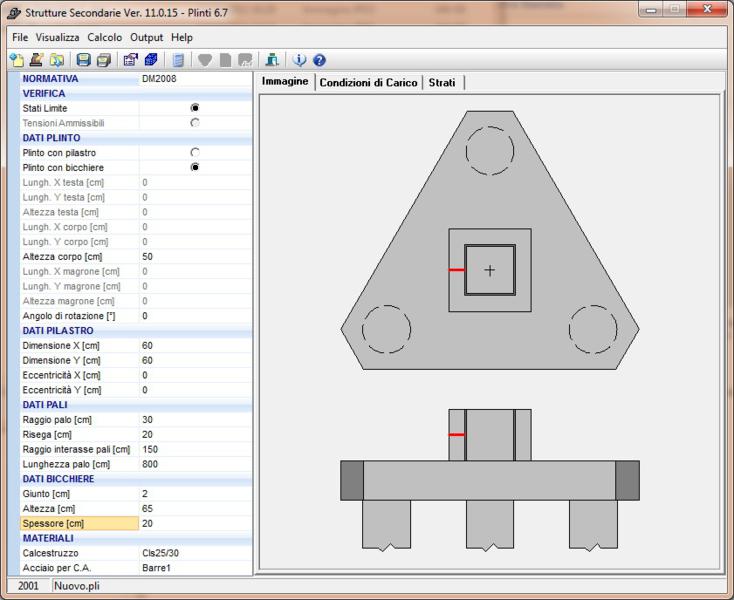This screenshot has width=734, height=600.
Task: Click the Print icon in toolbar
Action: (x=103, y=60)
